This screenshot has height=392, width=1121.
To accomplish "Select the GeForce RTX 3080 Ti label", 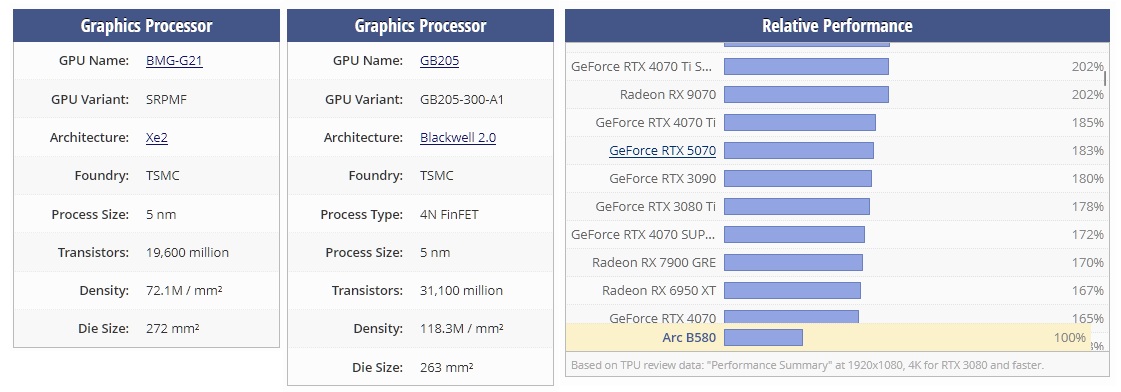I will click(655, 207).
